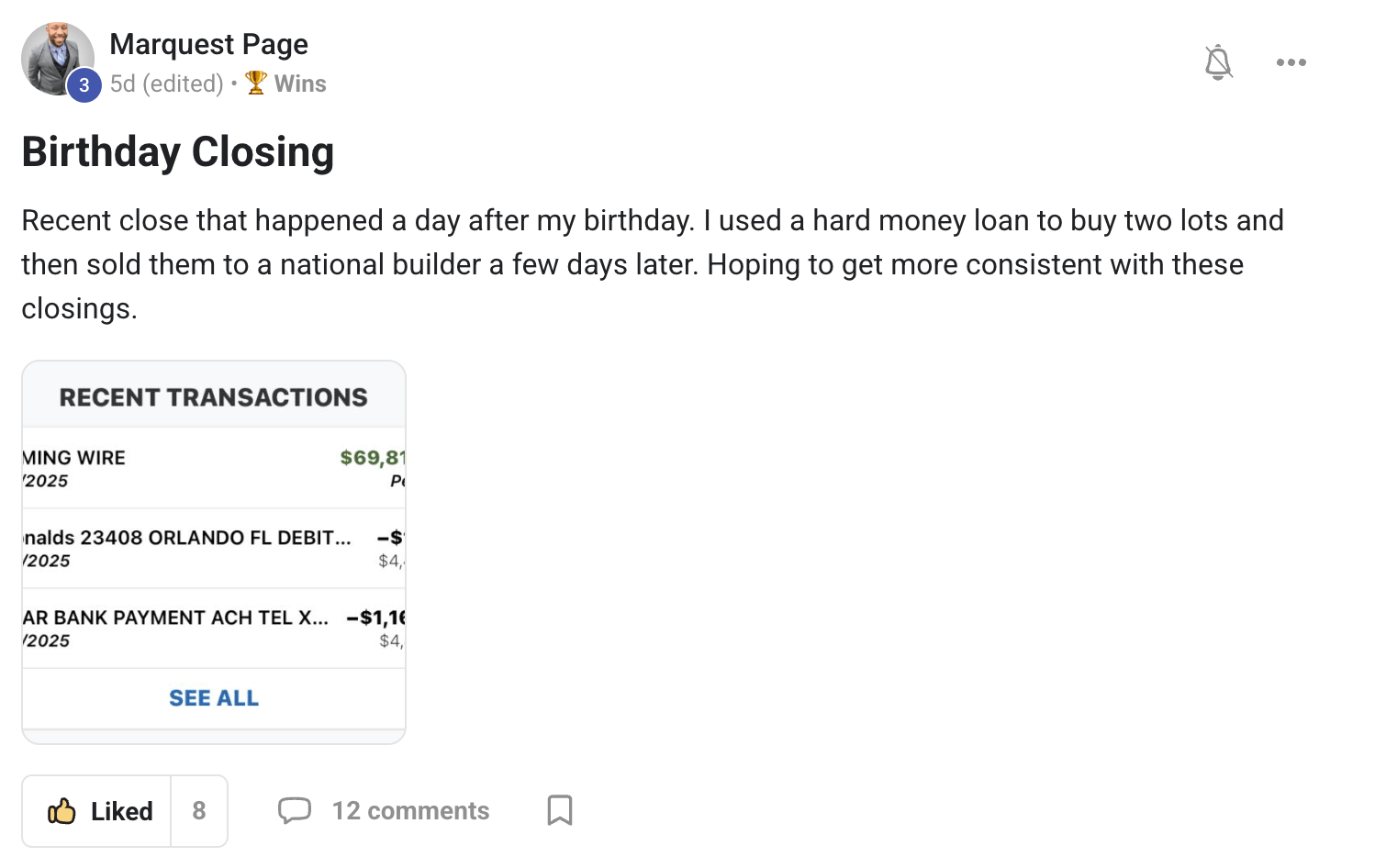Mute notifications with the bell icon
Image resolution: width=1375 pixels, height=868 pixels.
click(x=1218, y=62)
